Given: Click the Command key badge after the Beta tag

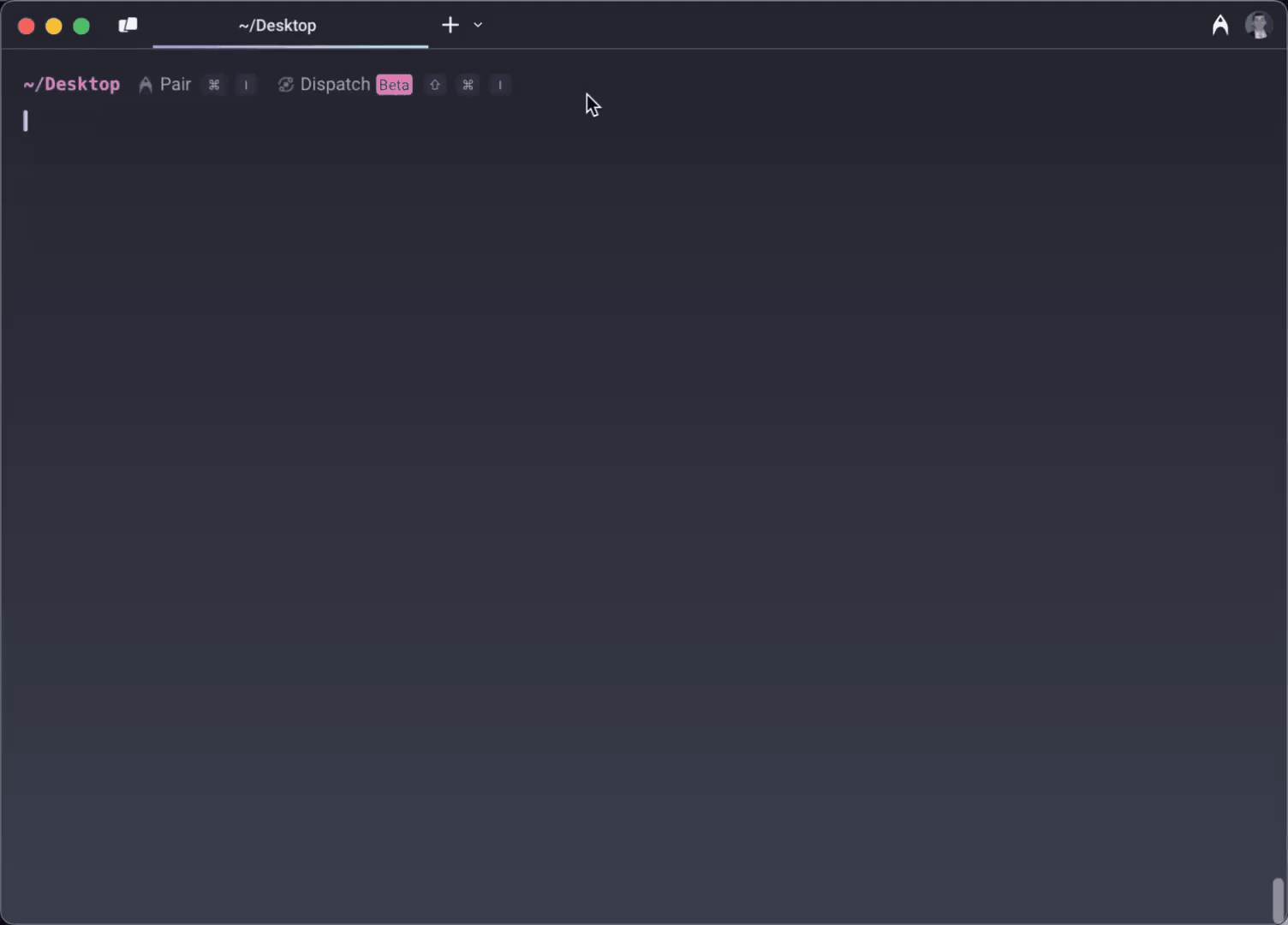Looking at the screenshot, I should click(x=468, y=85).
